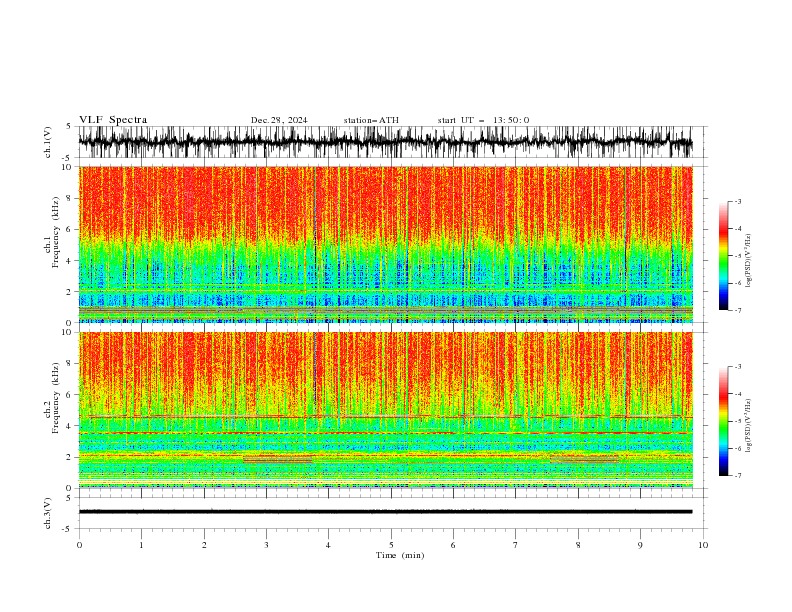Viewport: 792px width, 612px height.
Task: Click the ch.1 voltage waveform trace
Action: (385, 142)
